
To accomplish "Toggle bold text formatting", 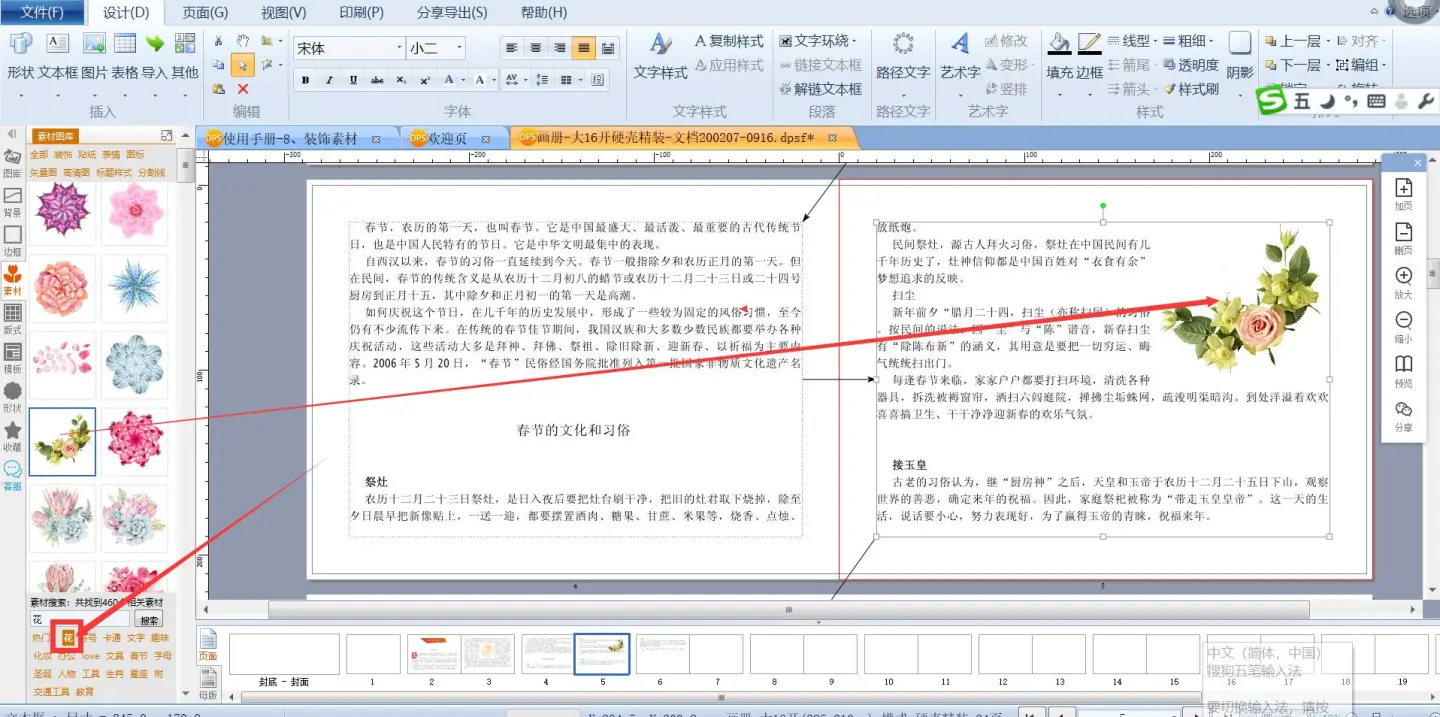I will [305, 80].
